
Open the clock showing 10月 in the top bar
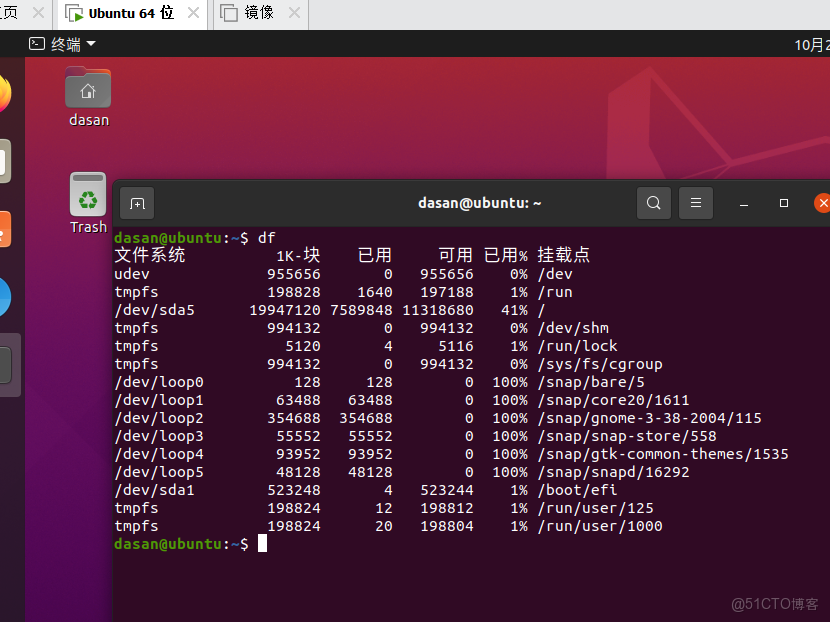point(812,44)
